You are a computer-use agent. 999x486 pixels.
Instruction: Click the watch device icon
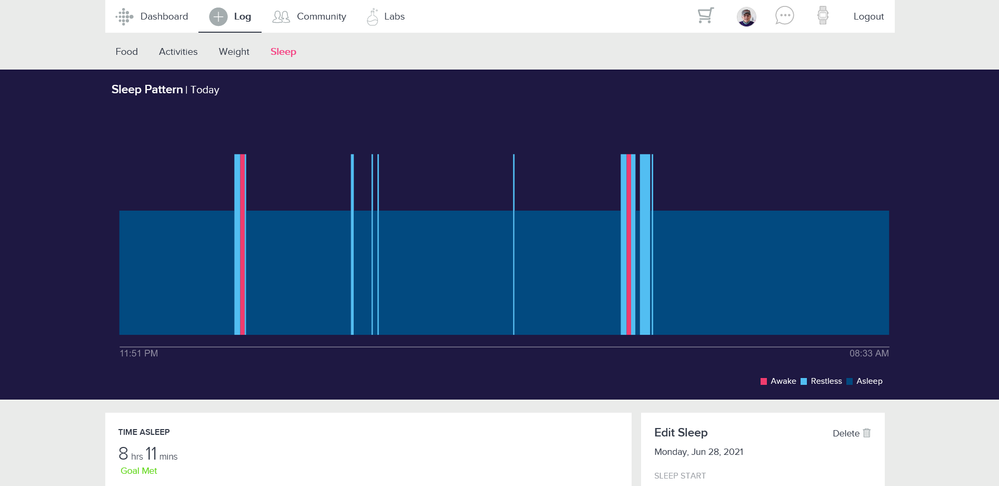tap(823, 16)
